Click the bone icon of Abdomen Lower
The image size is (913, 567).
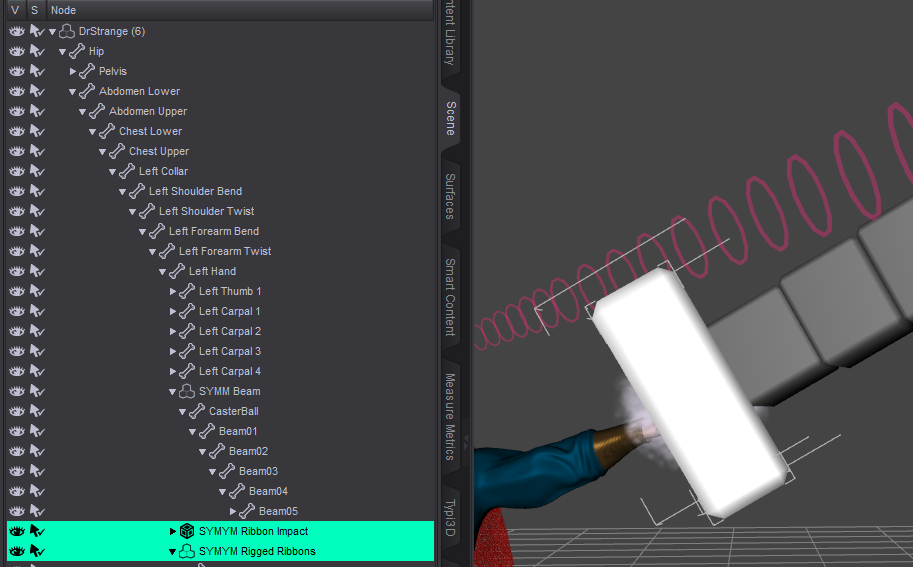(x=87, y=91)
